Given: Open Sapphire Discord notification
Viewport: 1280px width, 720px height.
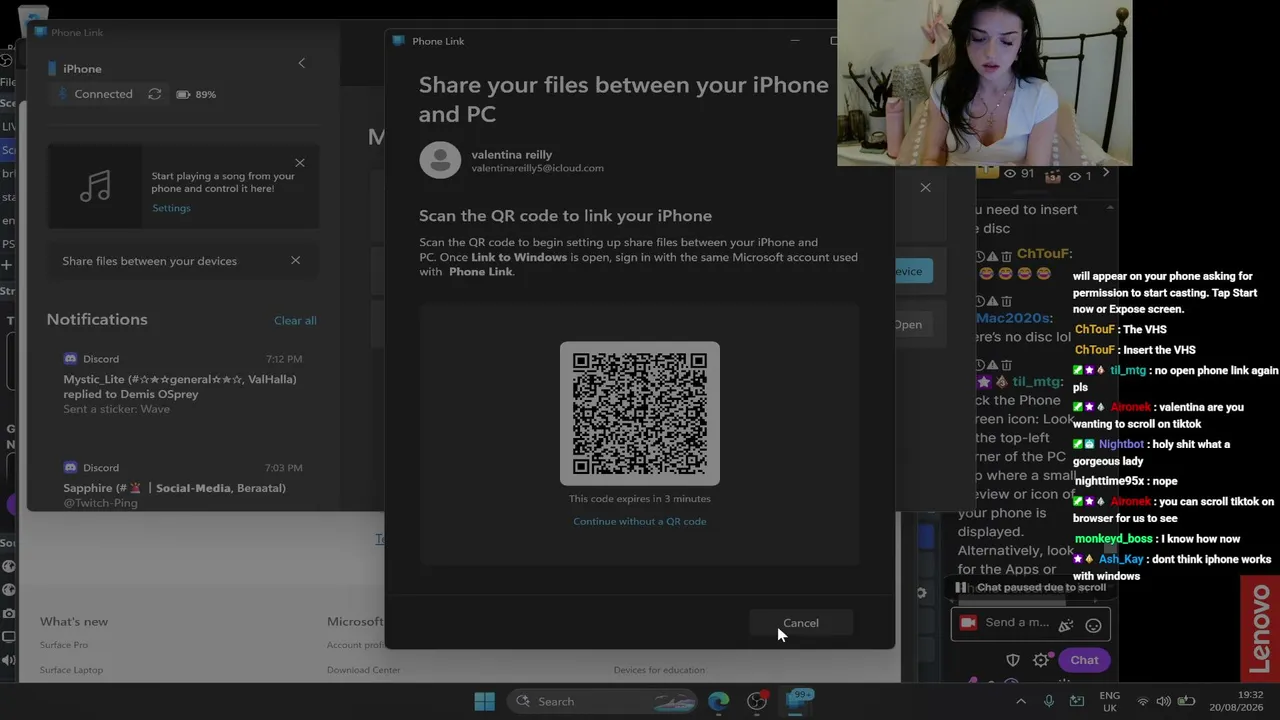Looking at the screenshot, I should [x=182, y=482].
